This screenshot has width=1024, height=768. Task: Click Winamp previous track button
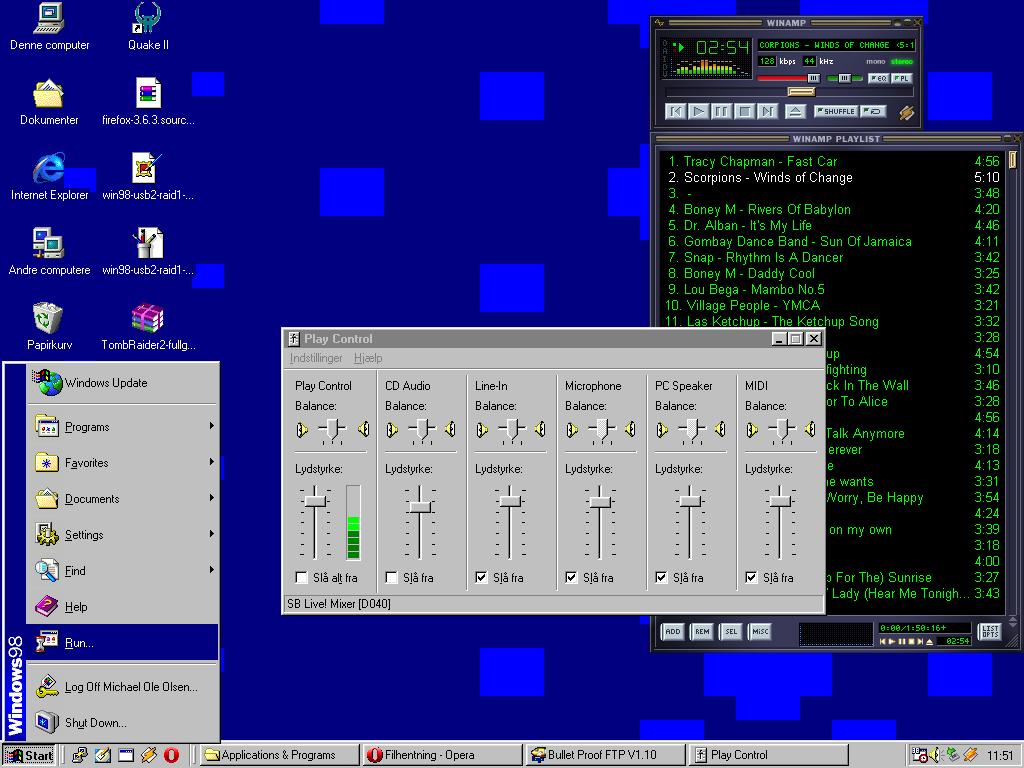676,112
